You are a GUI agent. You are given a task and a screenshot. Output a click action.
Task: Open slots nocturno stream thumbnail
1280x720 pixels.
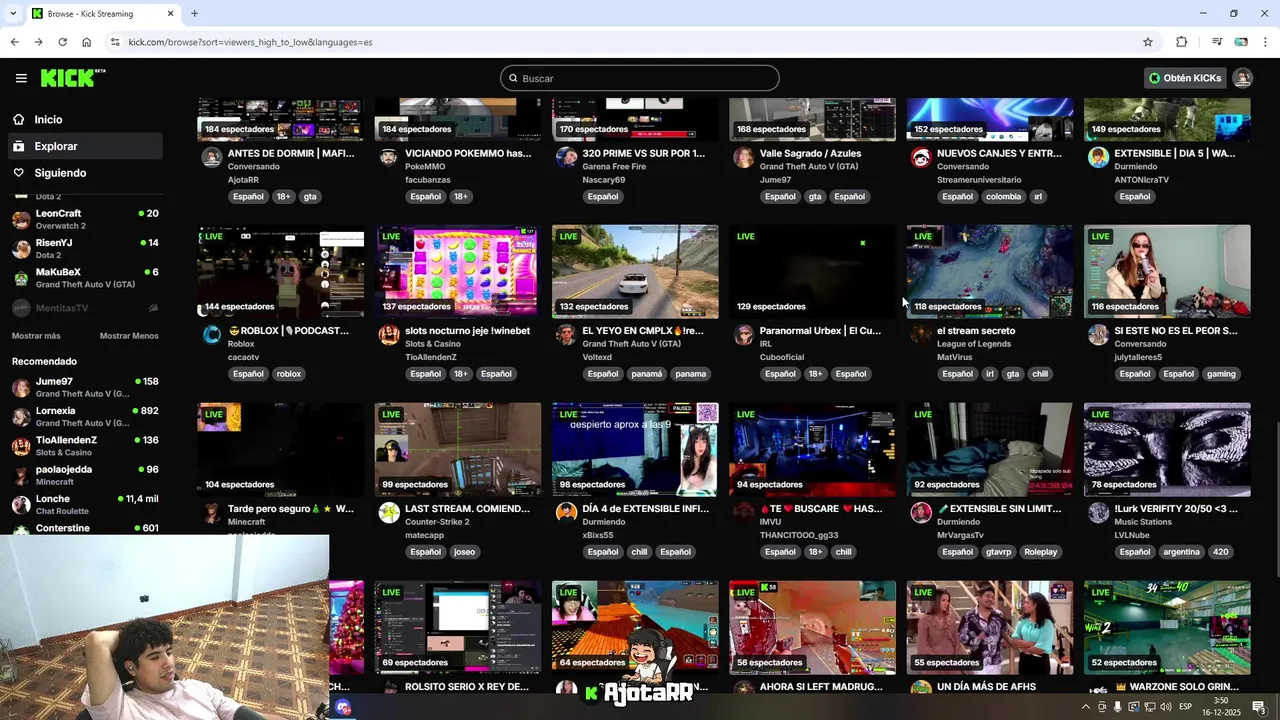[x=458, y=272]
